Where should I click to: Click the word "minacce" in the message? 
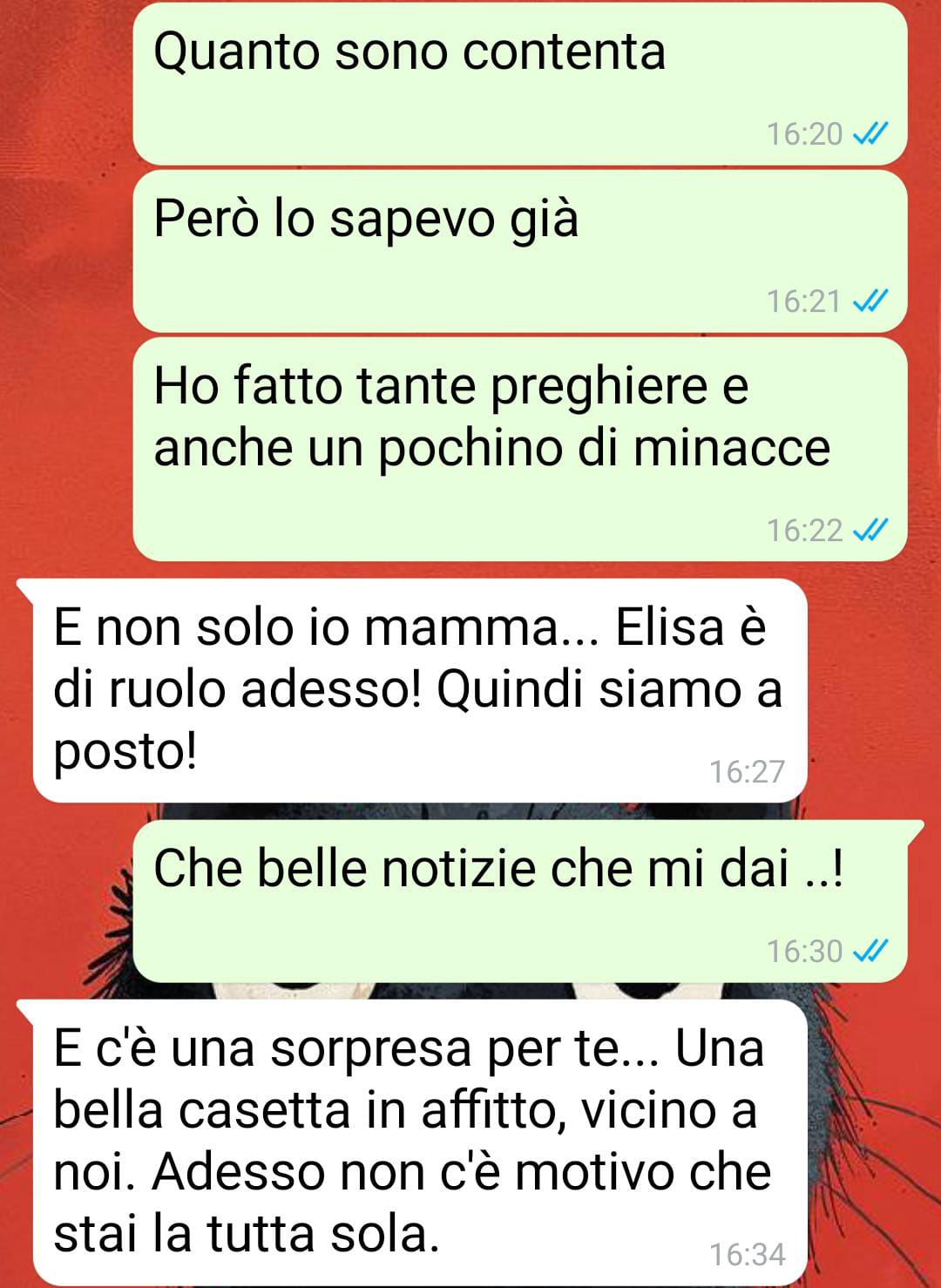(731, 448)
